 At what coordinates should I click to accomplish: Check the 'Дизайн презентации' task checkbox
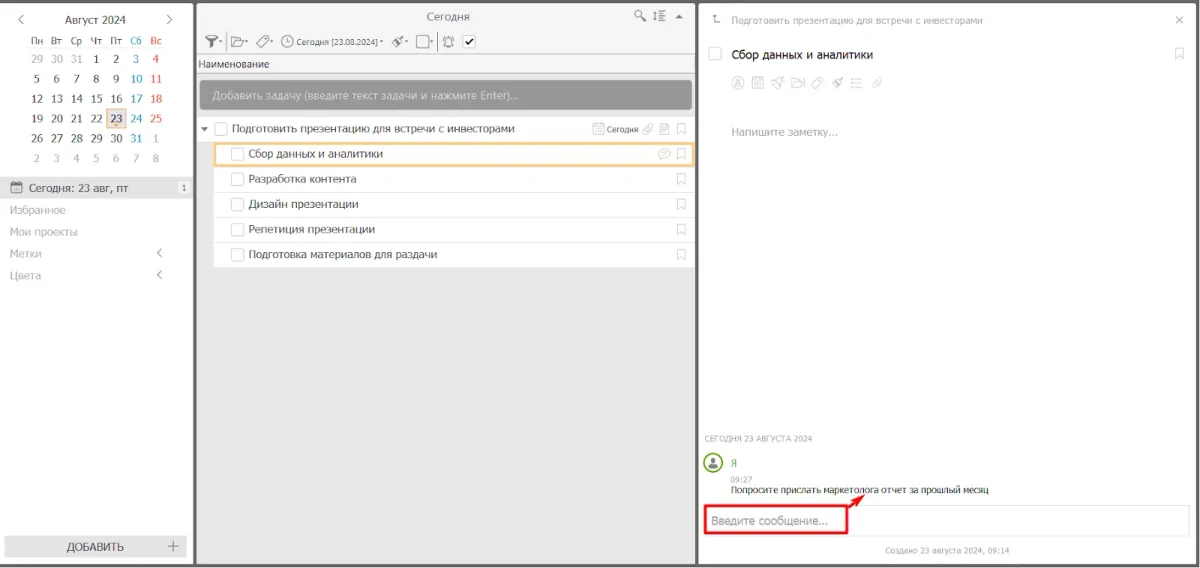(x=238, y=204)
